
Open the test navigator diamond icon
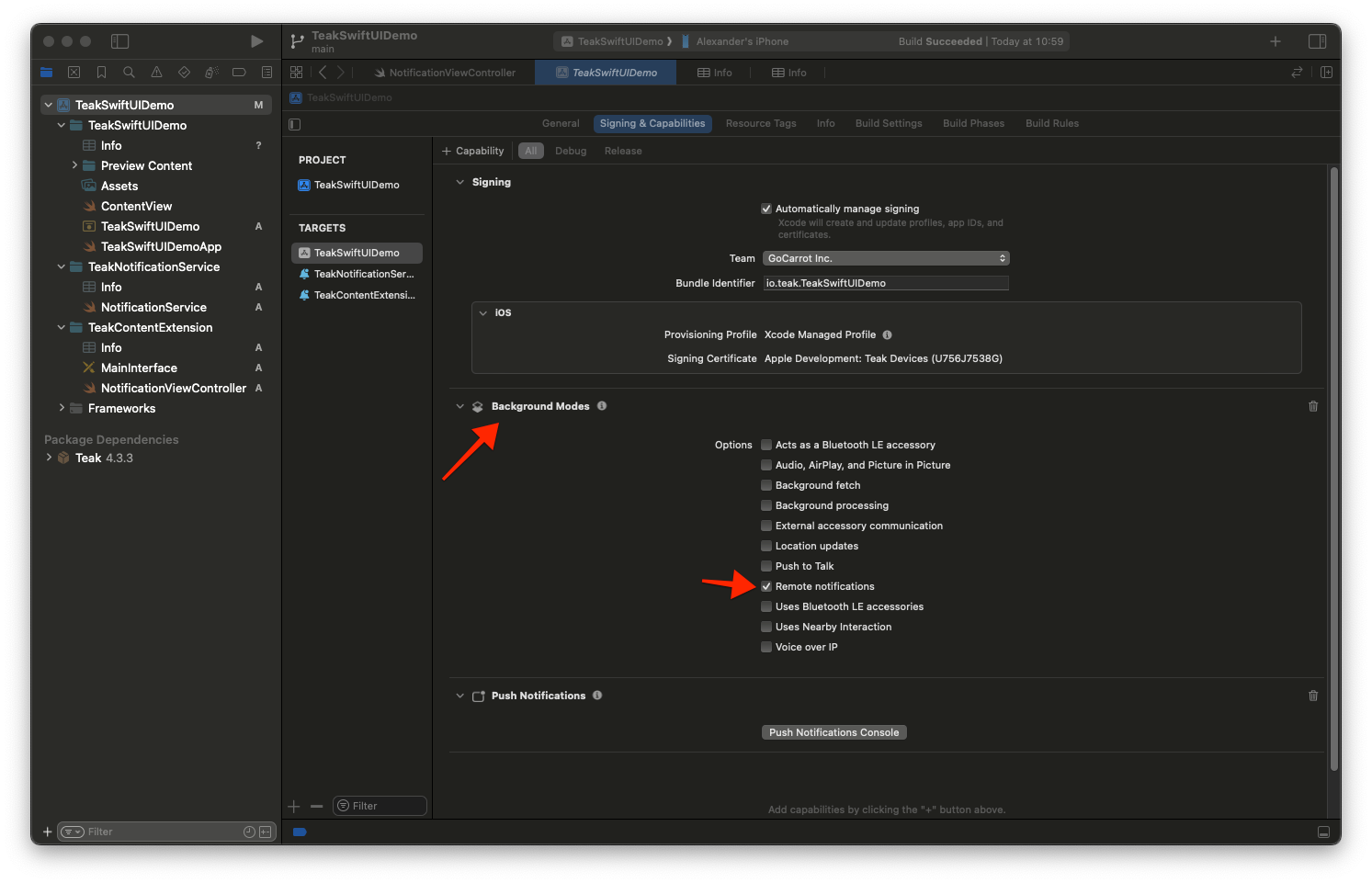[184, 72]
